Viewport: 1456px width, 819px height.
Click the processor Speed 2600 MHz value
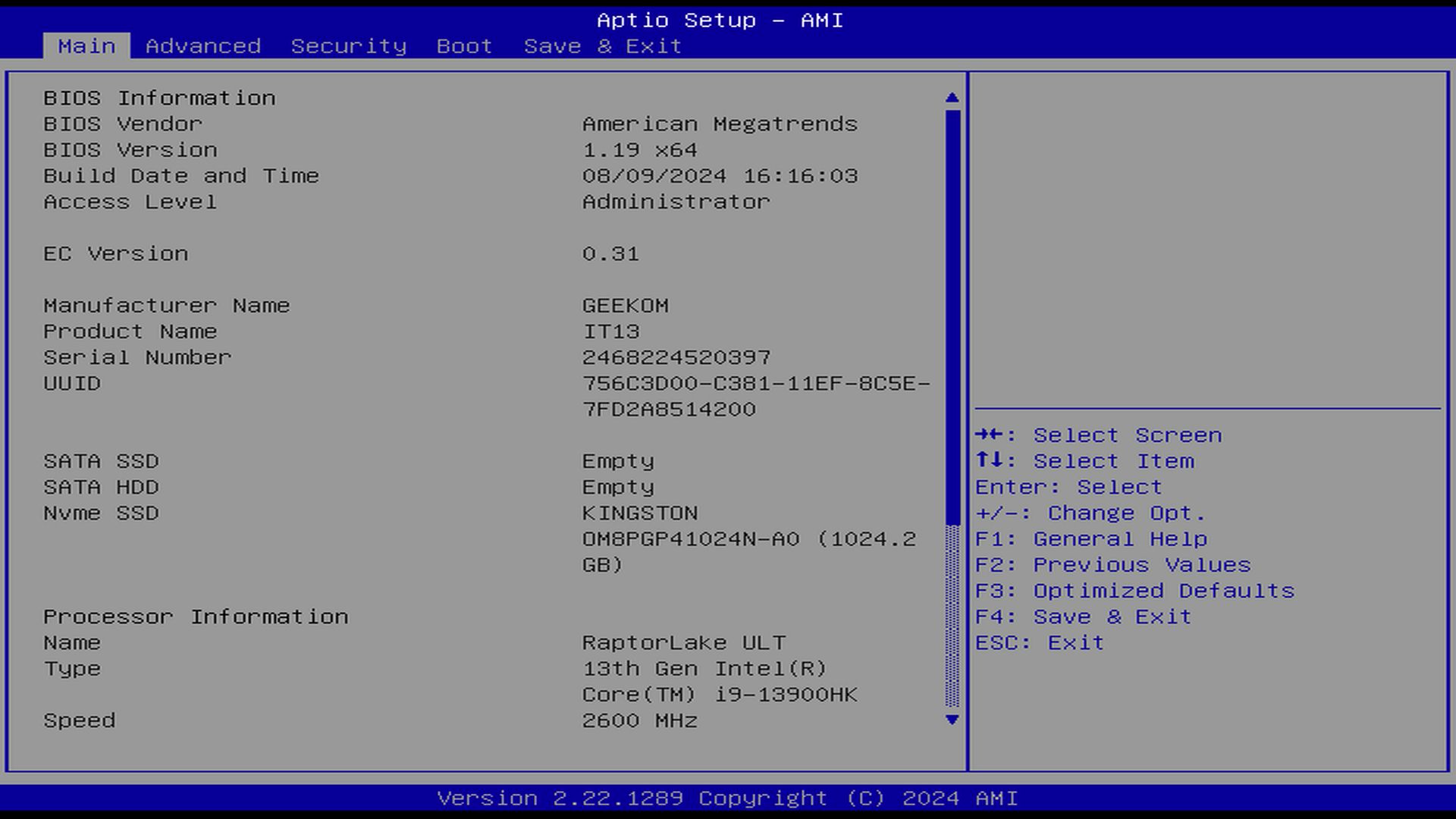tap(639, 720)
